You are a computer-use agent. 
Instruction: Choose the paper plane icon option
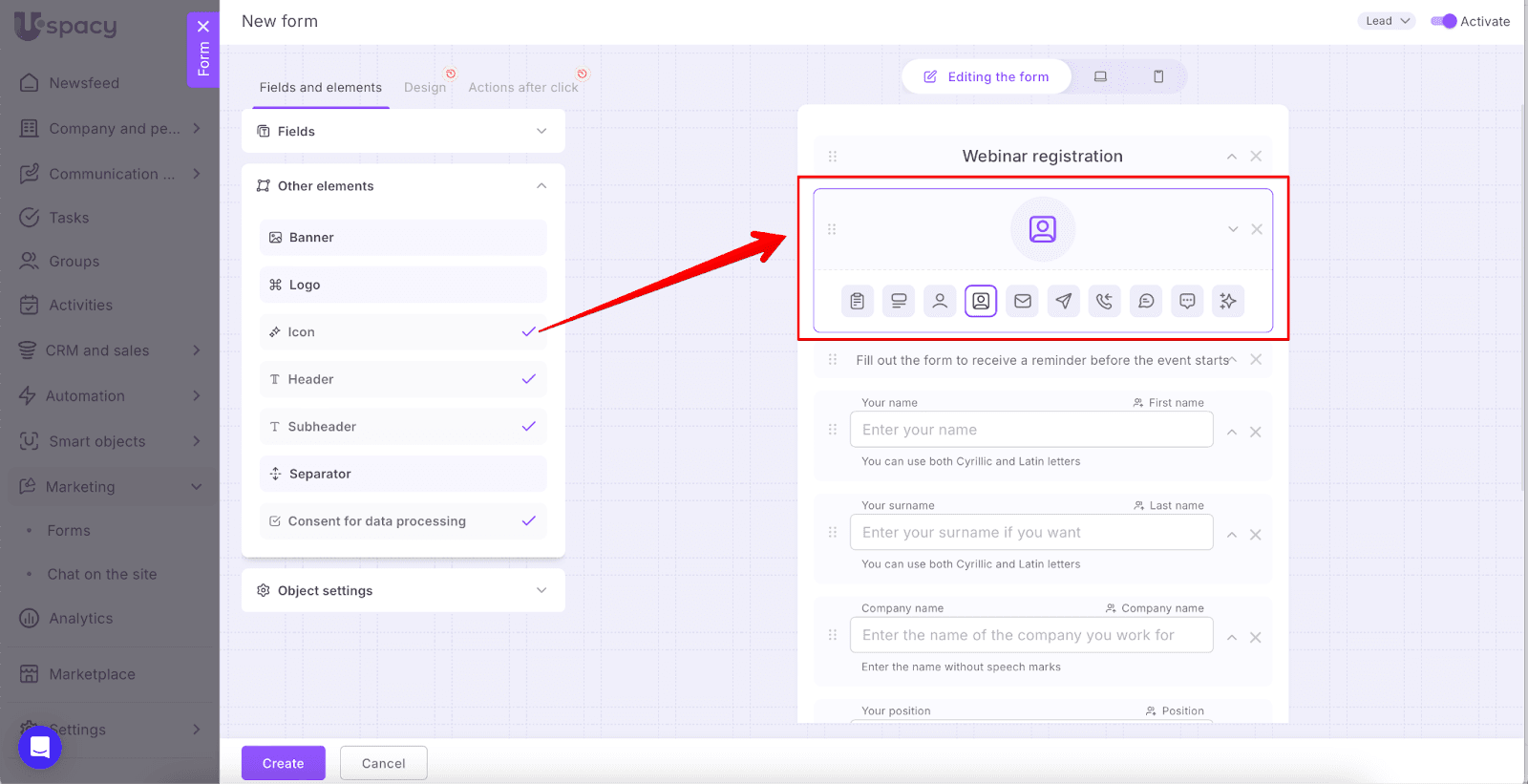coord(1063,301)
